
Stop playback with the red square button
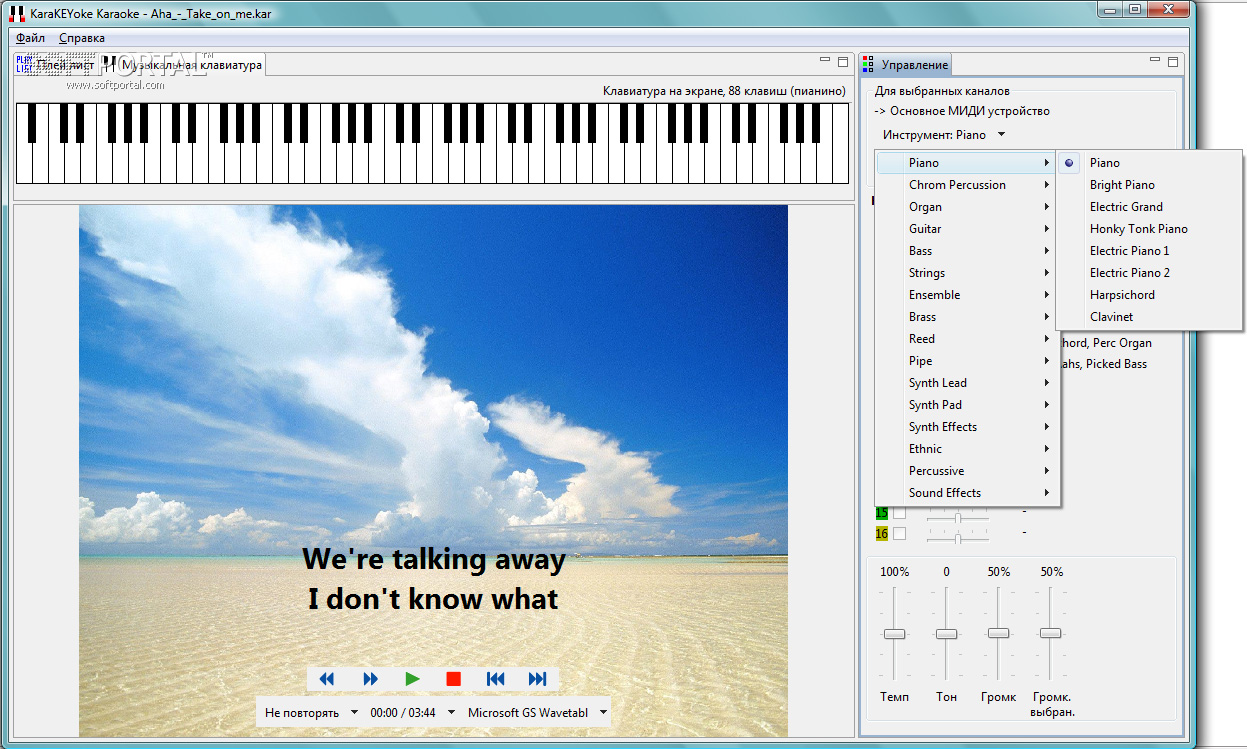[x=453, y=679]
